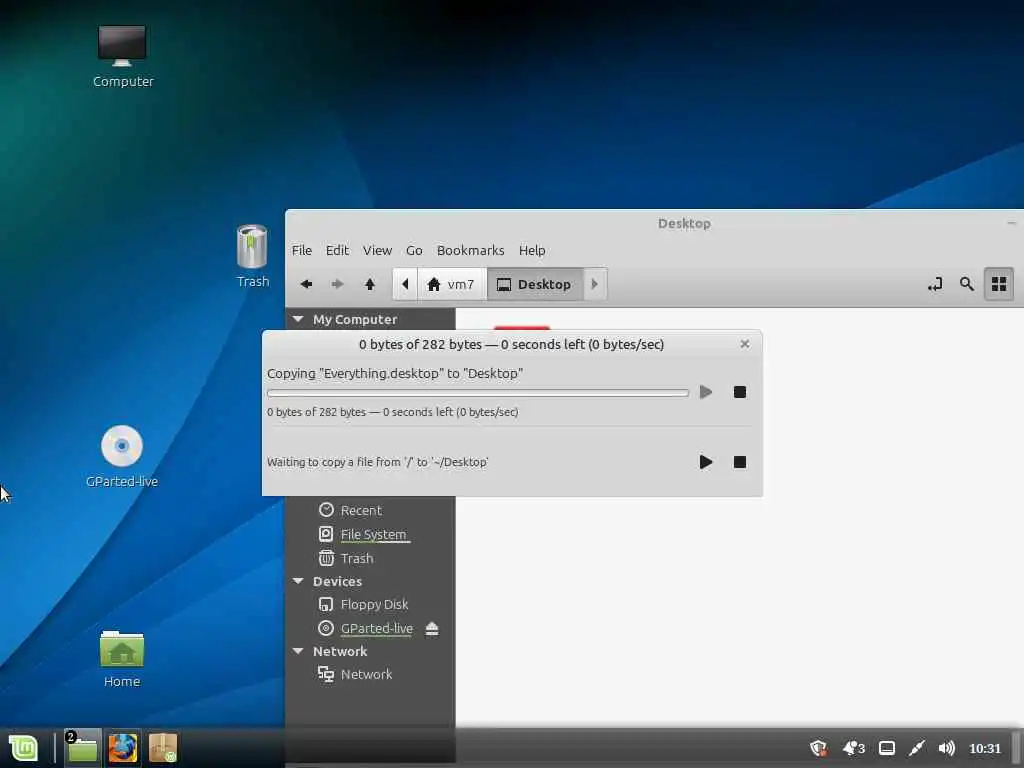This screenshot has width=1024, height=768.
Task: Select the Home folder desktop icon
Action: [x=122, y=658]
